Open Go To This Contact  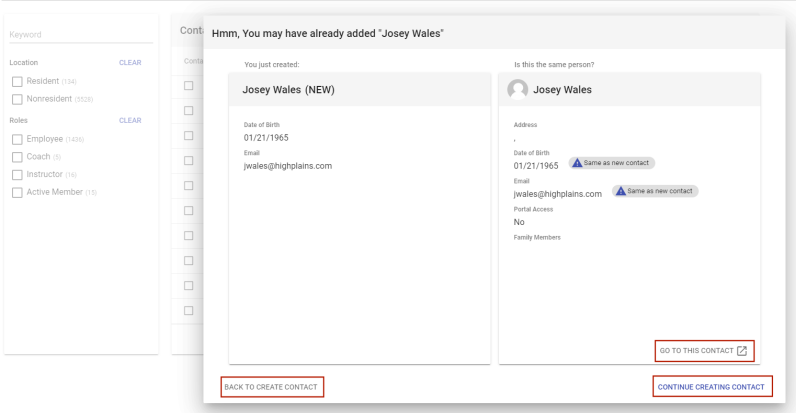(696, 351)
